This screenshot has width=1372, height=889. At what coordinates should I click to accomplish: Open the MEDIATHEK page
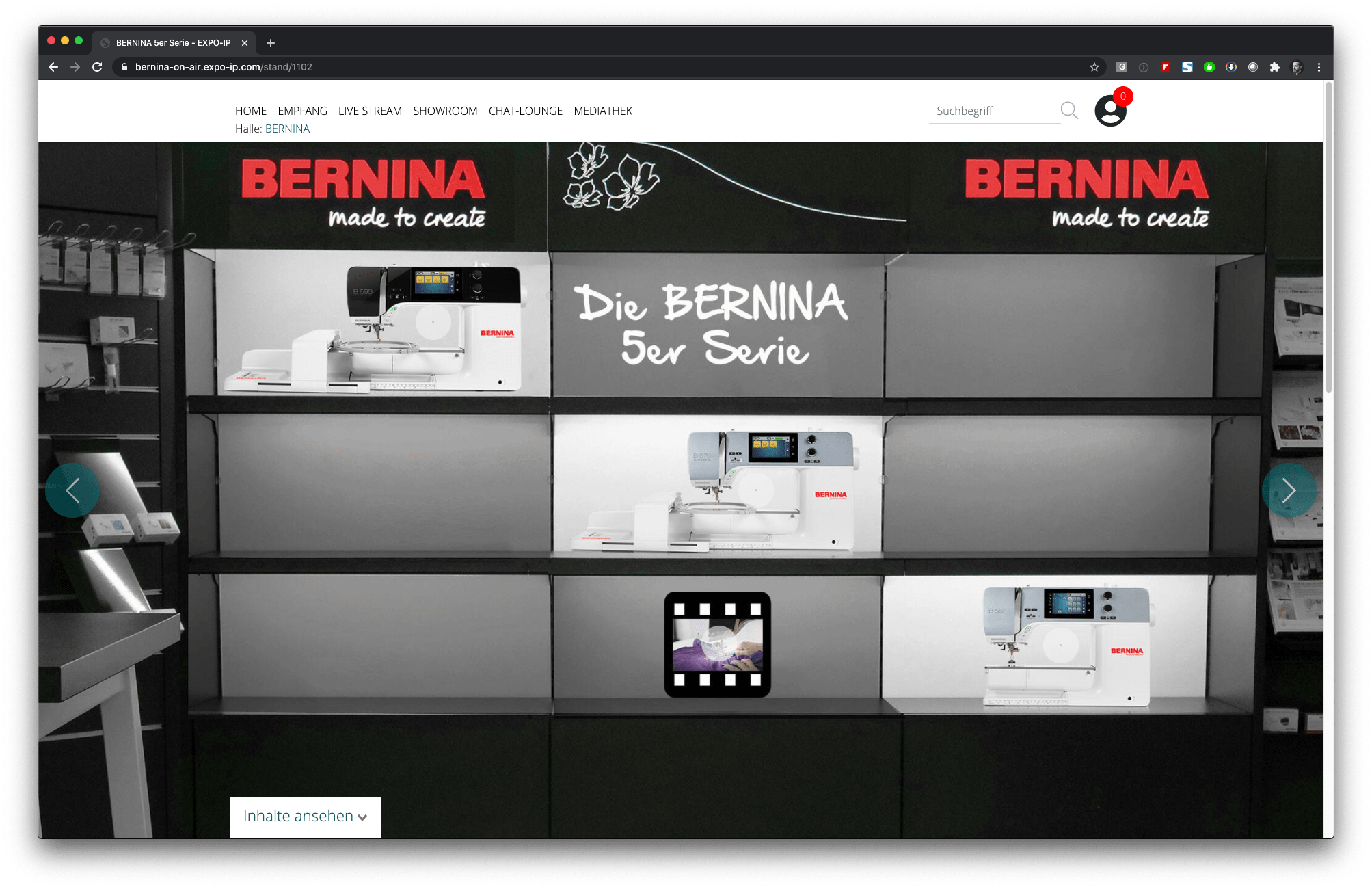coord(603,111)
